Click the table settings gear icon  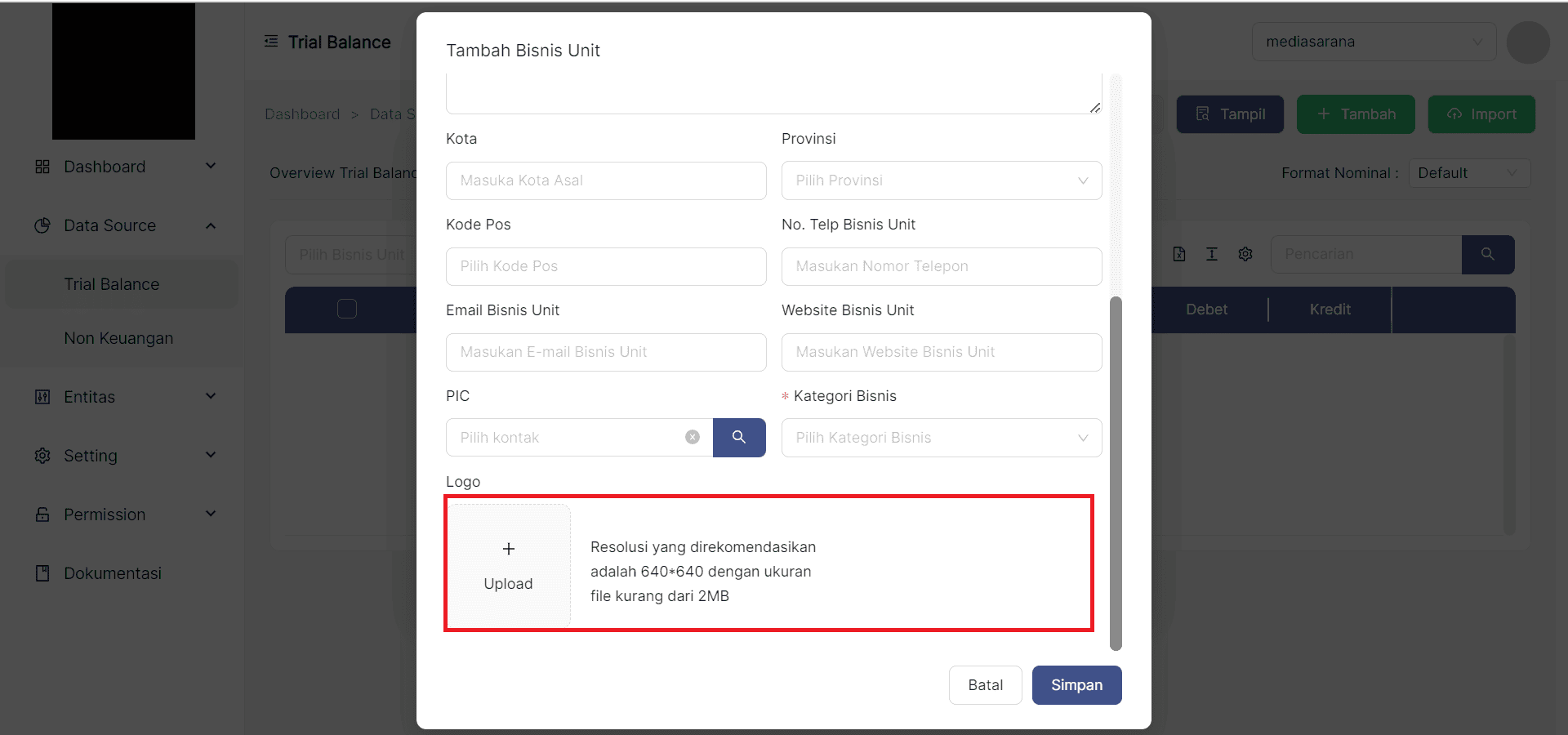[x=1245, y=254]
